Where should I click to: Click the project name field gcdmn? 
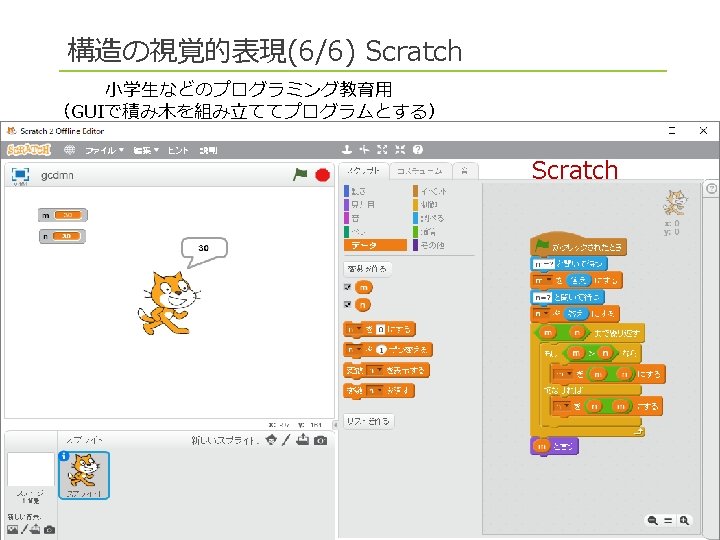click(x=57, y=175)
